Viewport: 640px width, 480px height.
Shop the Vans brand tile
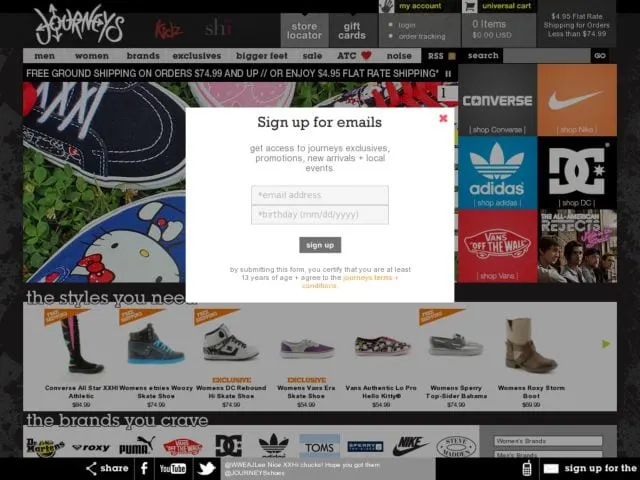tap(497, 246)
